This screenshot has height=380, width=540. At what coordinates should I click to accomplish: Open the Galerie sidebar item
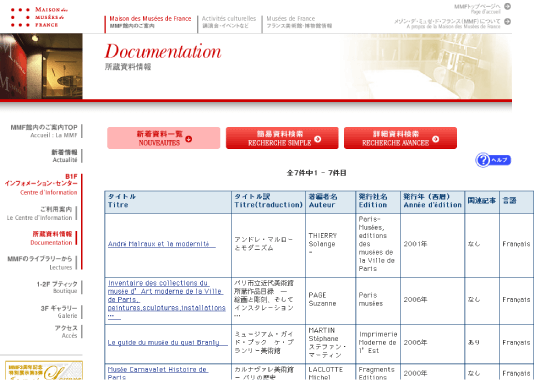59,312
